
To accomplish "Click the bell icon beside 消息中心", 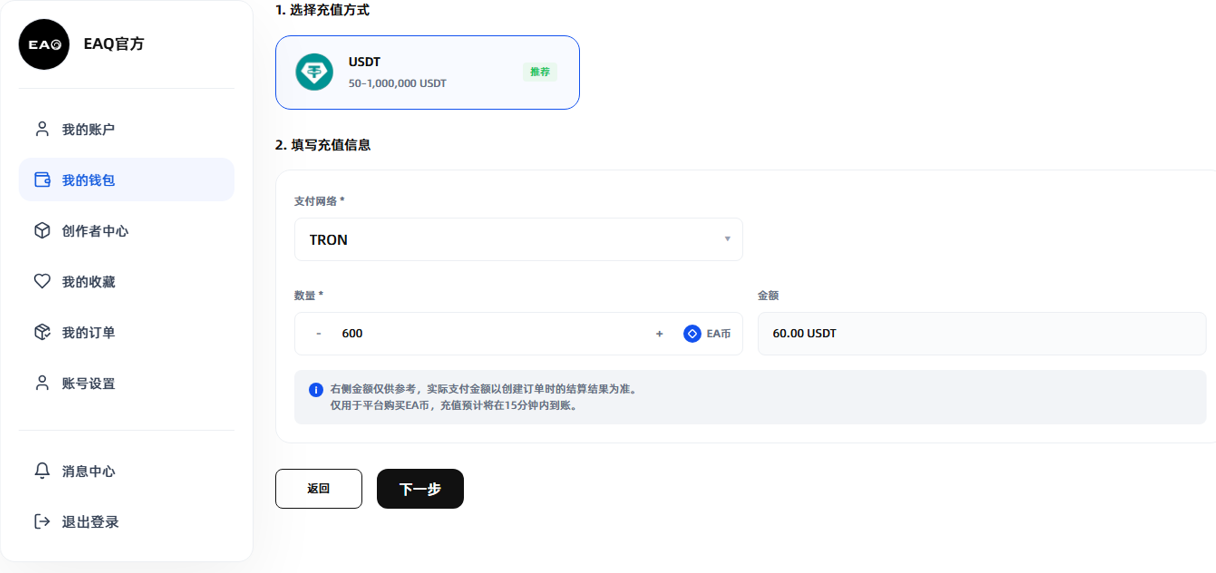I will tap(42, 471).
